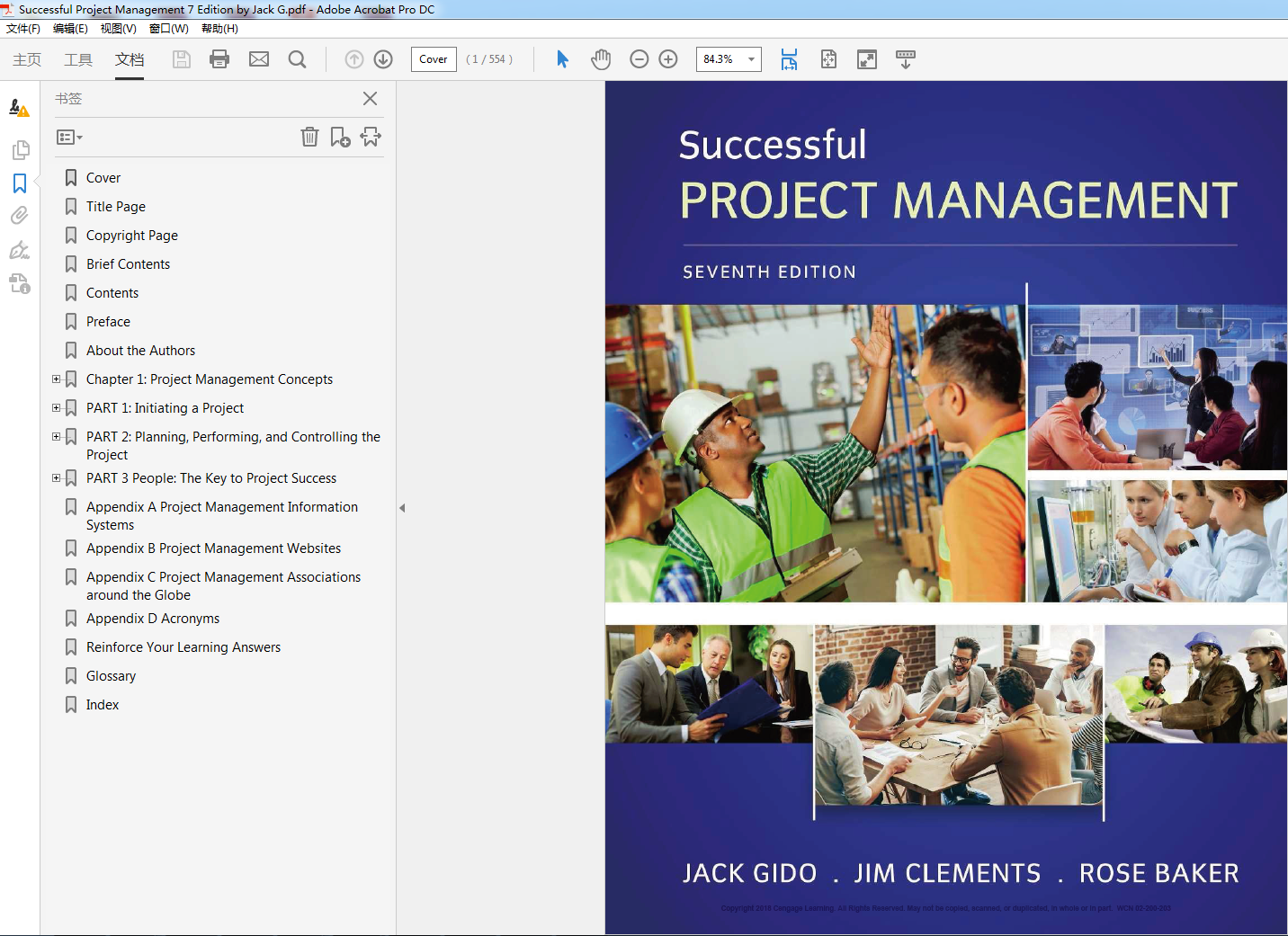Open search with the magnifier icon
The height and width of the screenshot is (936, 1288).
click(x=297, y=58)
